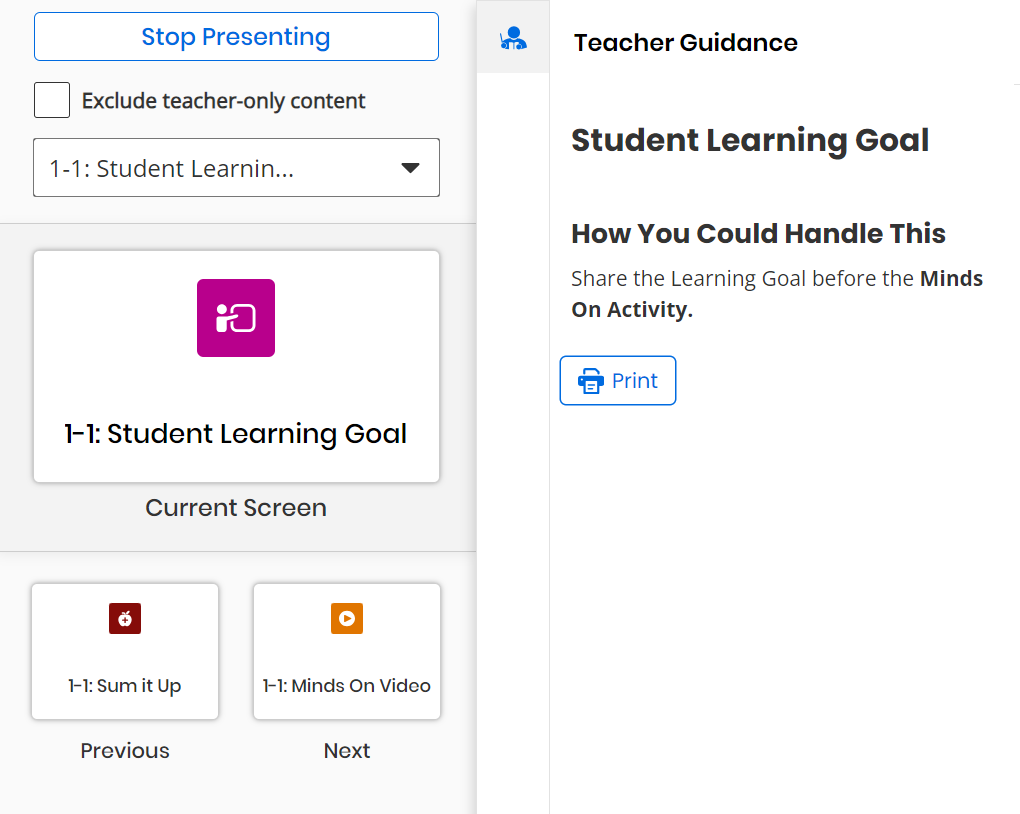Image resolution: width=1020 pixels, height=814 pixels.
Task: Open '1-1: Minds On Video' screen title
Action: tap(347, 686)
